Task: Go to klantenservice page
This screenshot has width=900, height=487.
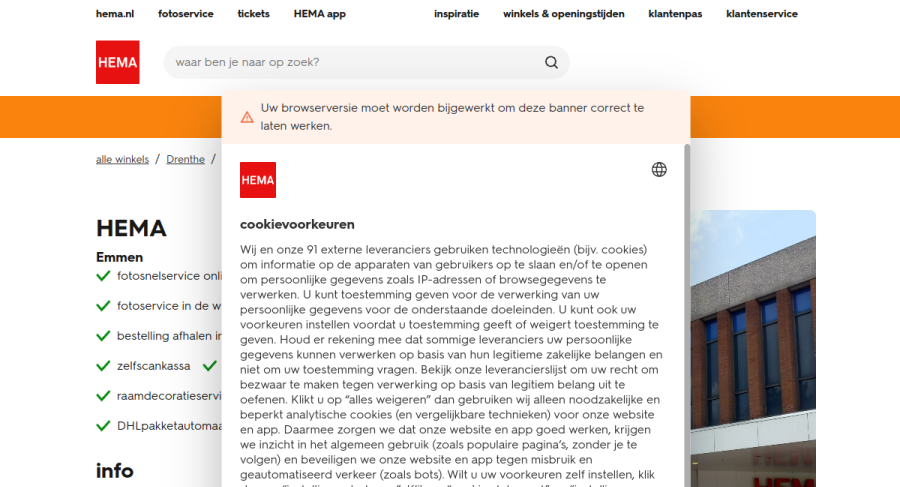Action: (x=762, y=14)
